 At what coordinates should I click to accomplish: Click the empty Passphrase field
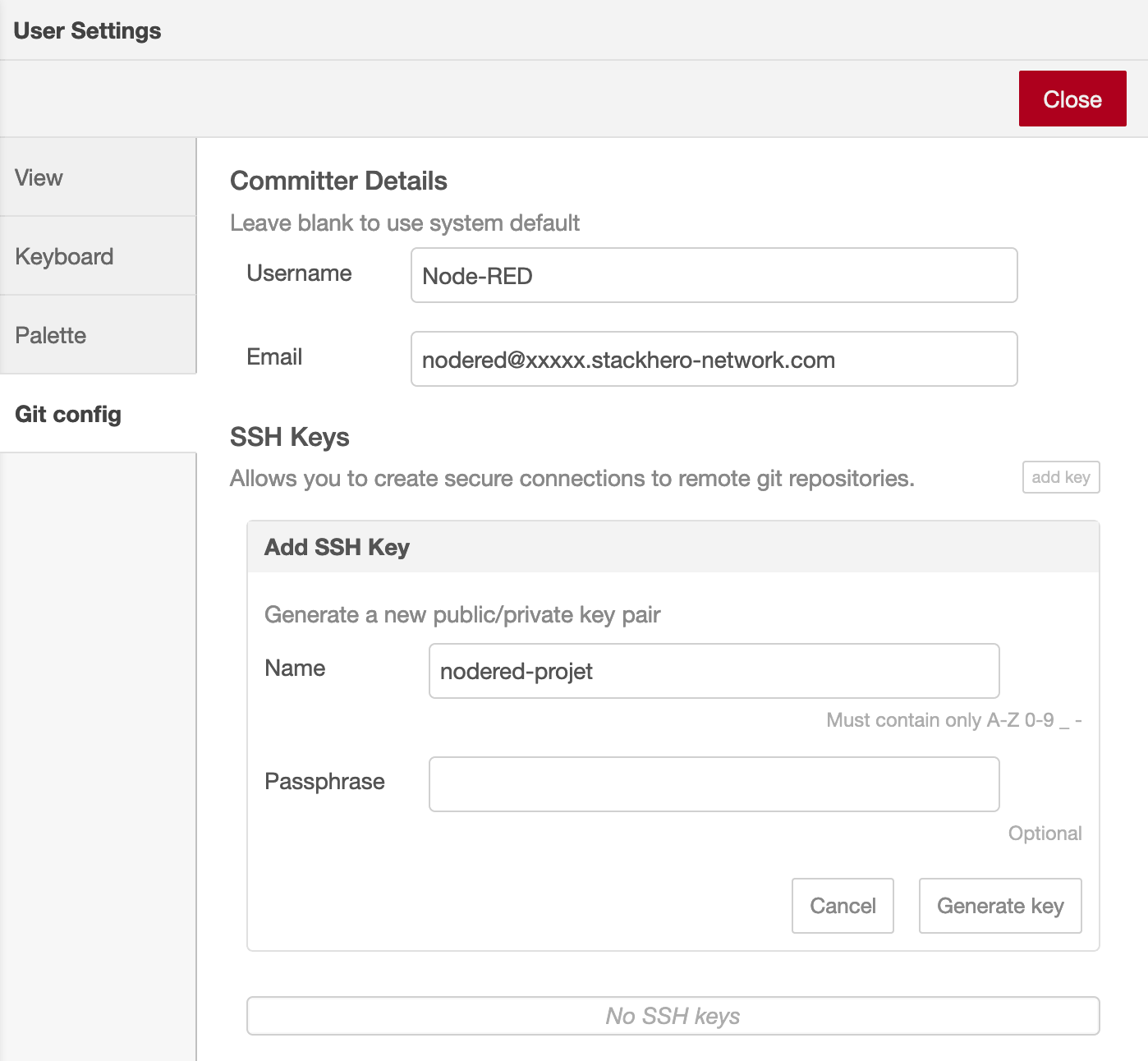coord(714,784)
